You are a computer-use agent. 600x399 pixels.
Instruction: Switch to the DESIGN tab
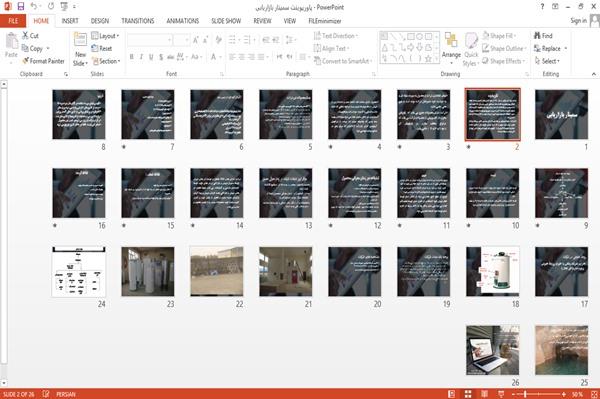click(x=99, y=21)
